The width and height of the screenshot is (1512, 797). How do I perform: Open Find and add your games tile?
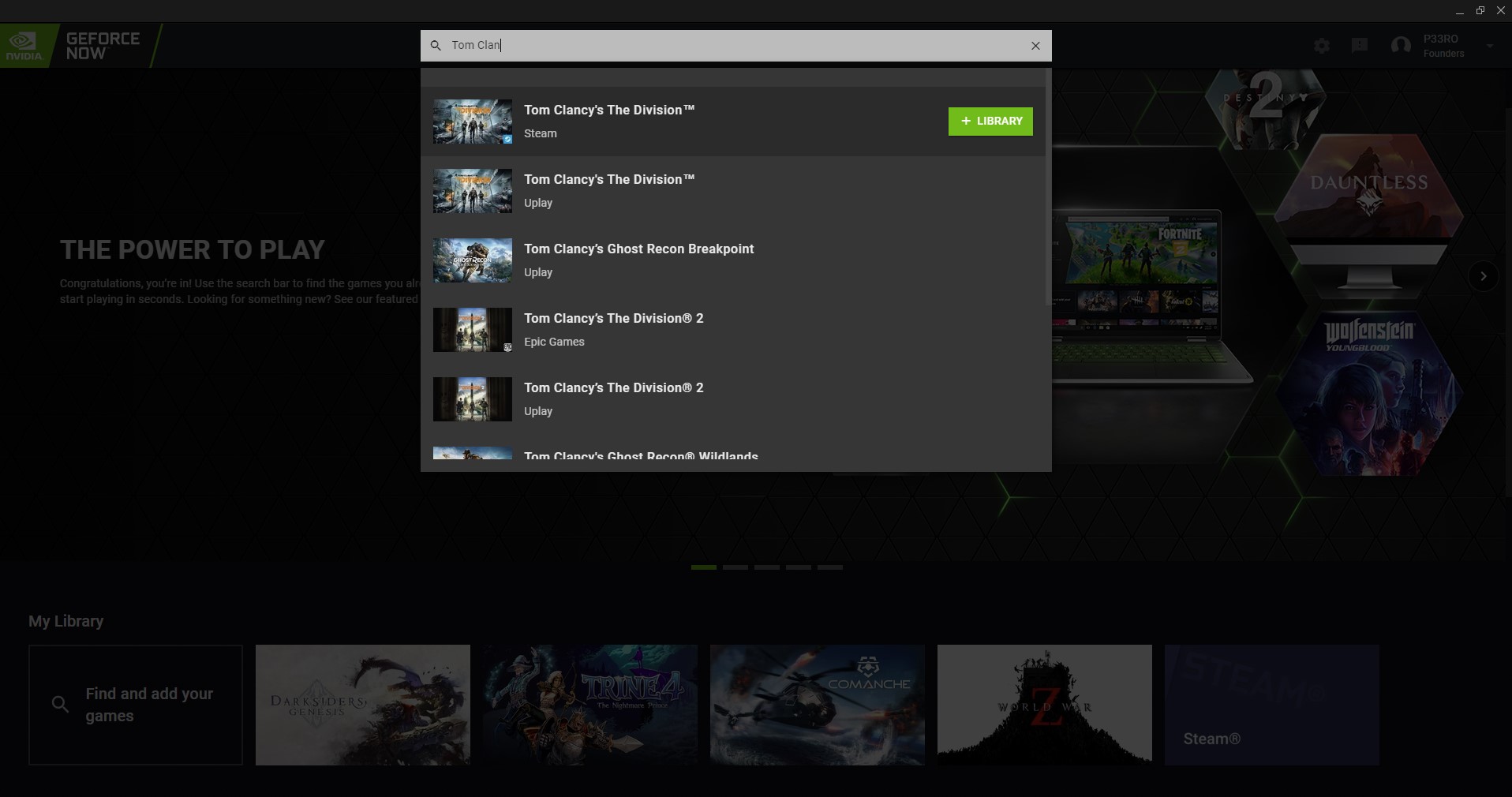pyautogui.click(x=136, y=705)
